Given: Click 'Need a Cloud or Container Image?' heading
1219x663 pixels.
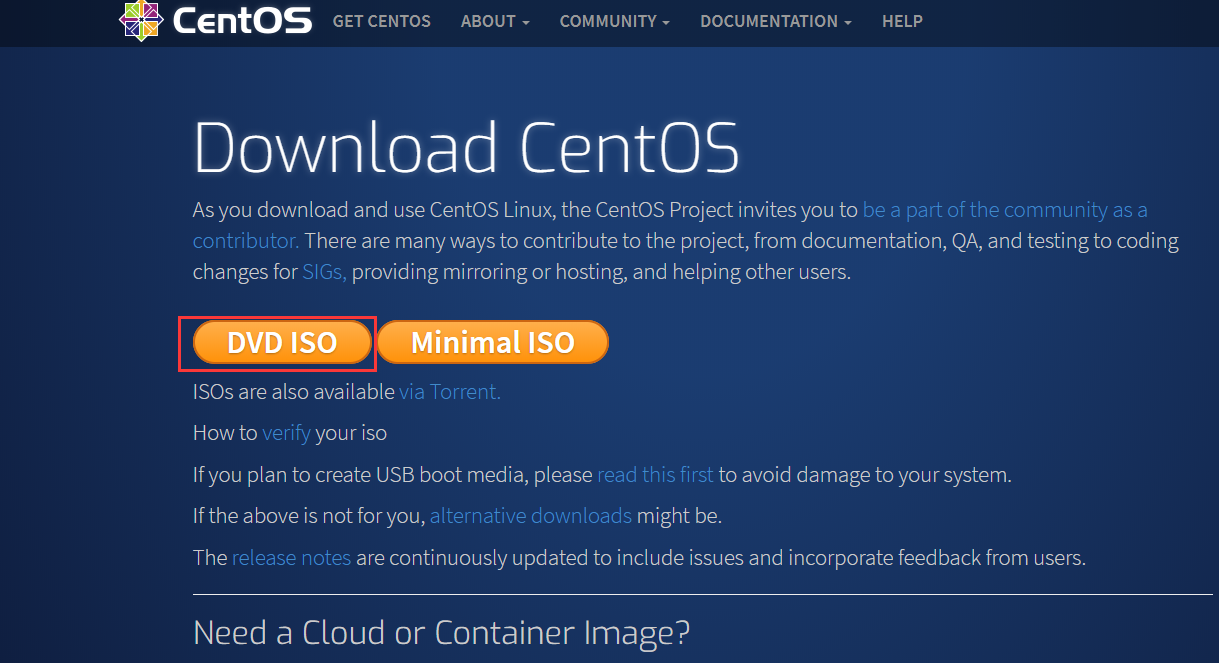Looking at the screenshot, I should [441, 633].
